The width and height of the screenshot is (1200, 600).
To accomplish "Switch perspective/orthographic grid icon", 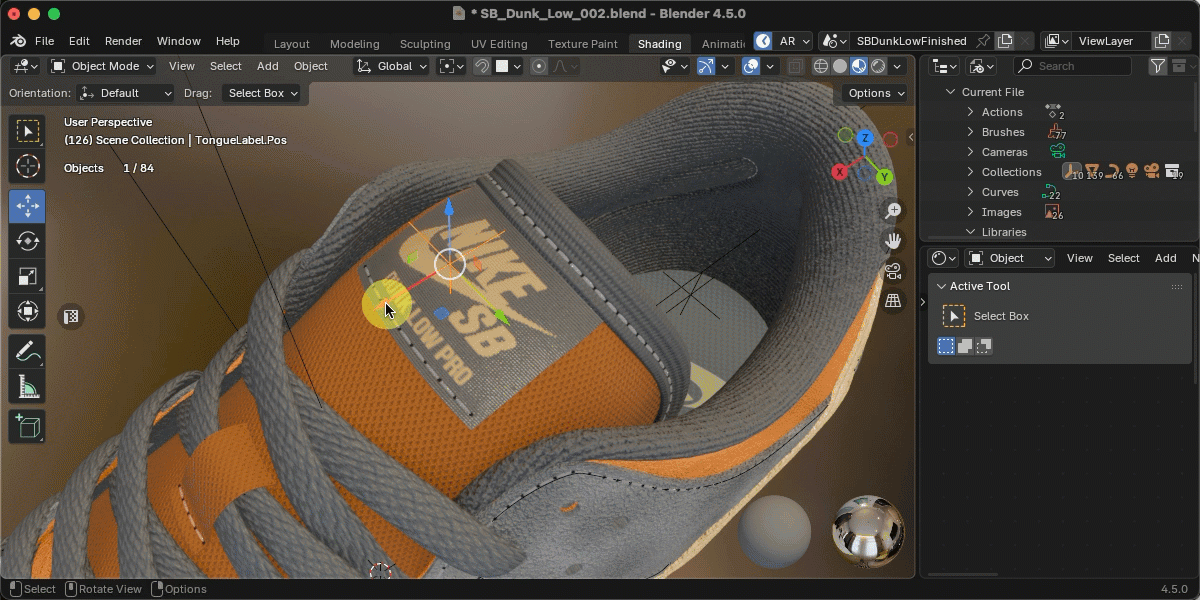I will [893, 301].
